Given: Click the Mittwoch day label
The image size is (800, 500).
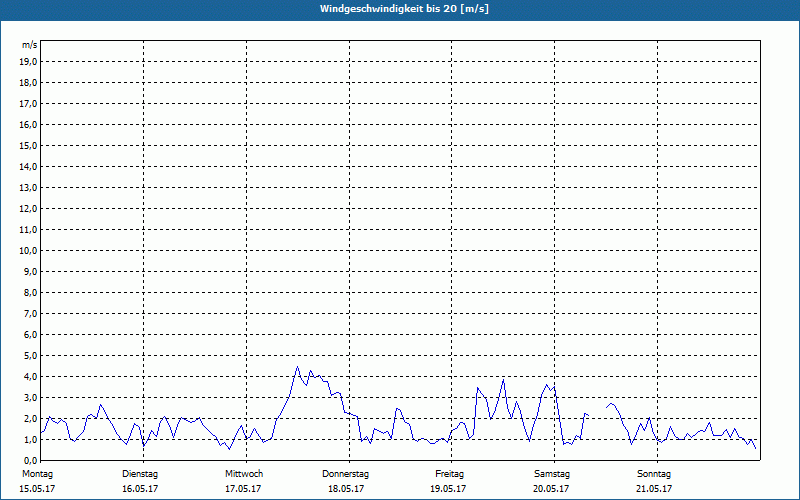Looking at the screenshot, I should 244,473.
